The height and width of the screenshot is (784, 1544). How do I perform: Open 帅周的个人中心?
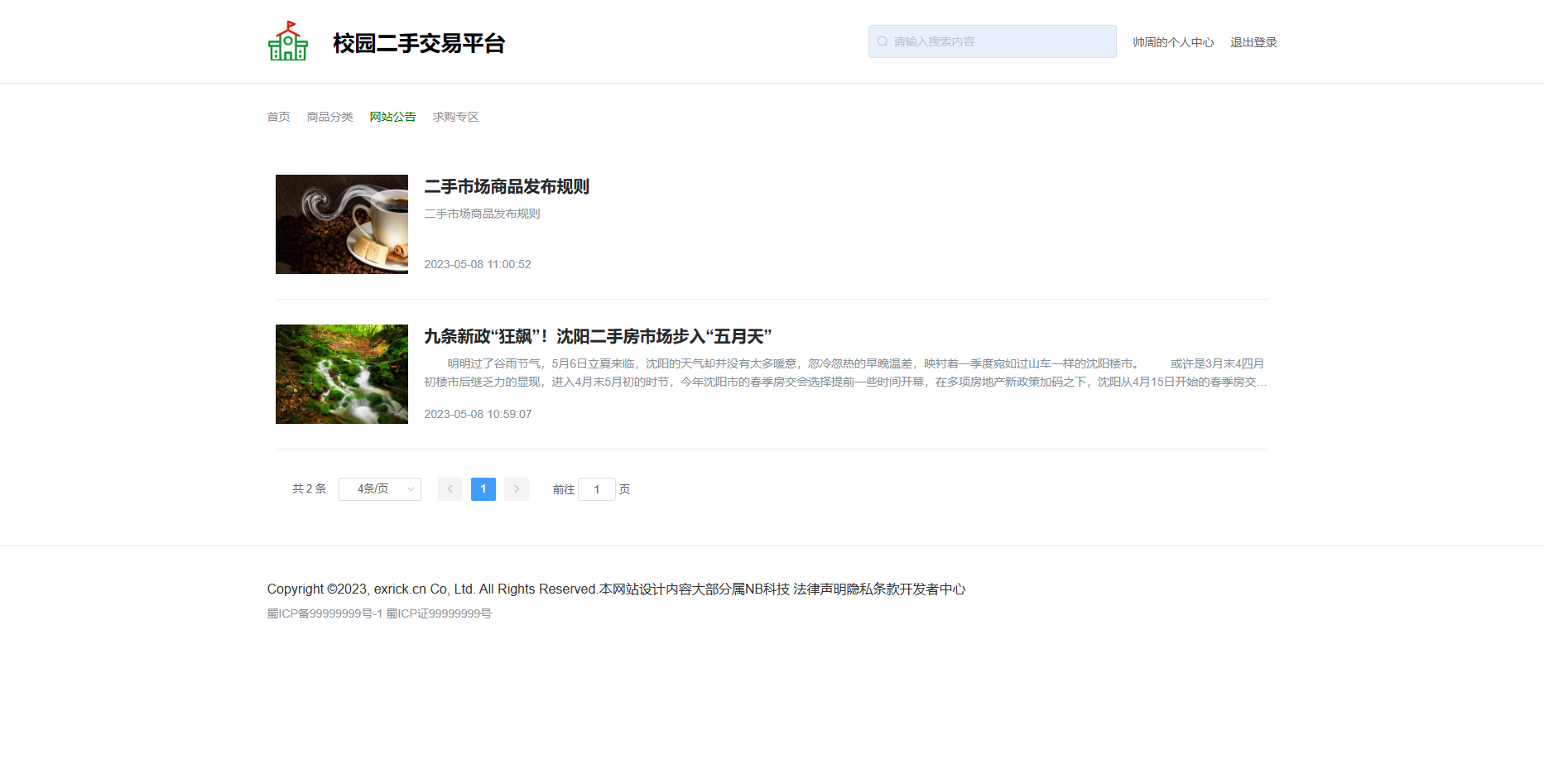coord(1173,41)
